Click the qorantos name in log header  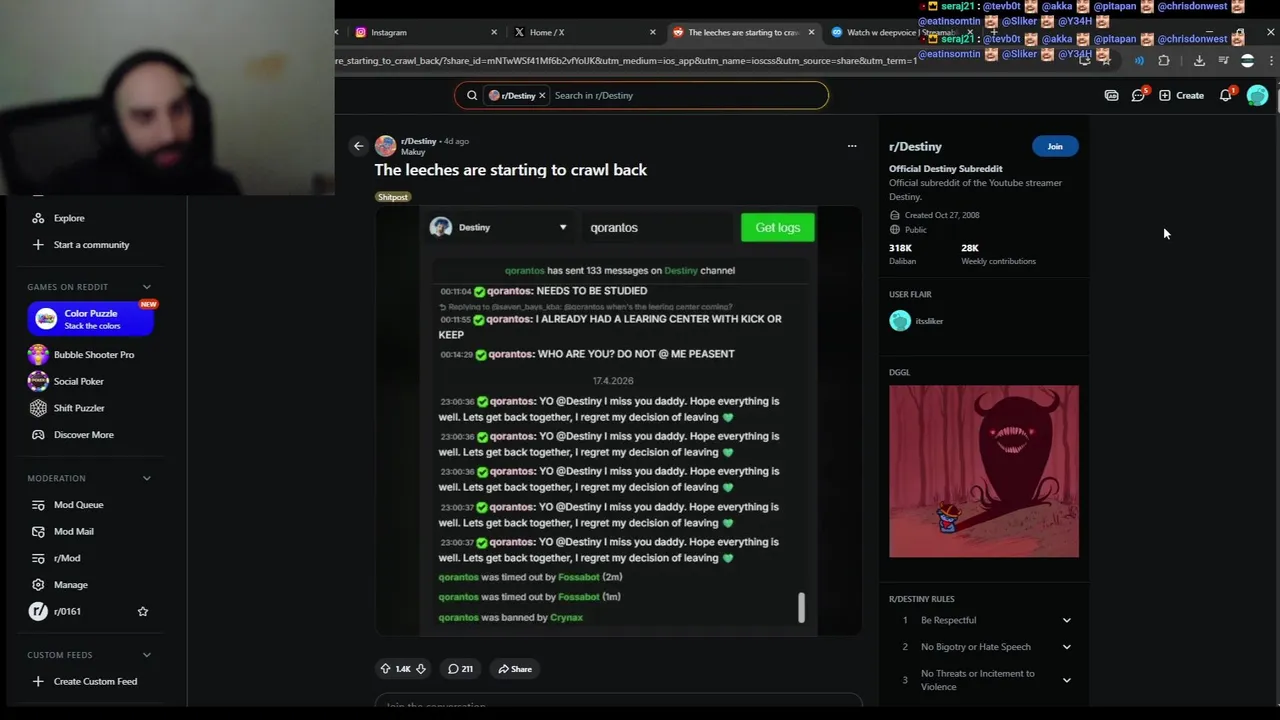524,270
